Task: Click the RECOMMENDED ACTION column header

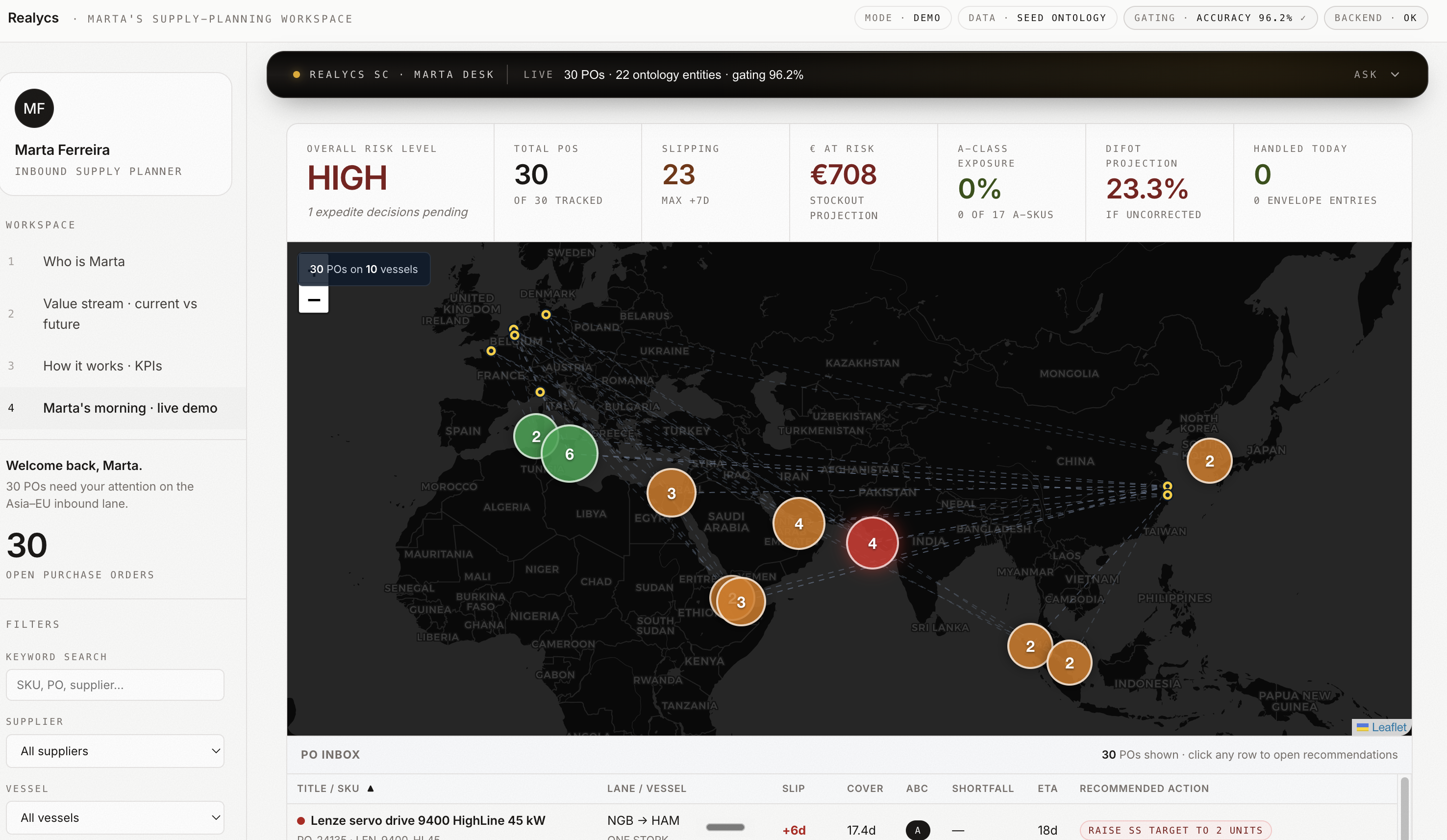Action: 1144,789
